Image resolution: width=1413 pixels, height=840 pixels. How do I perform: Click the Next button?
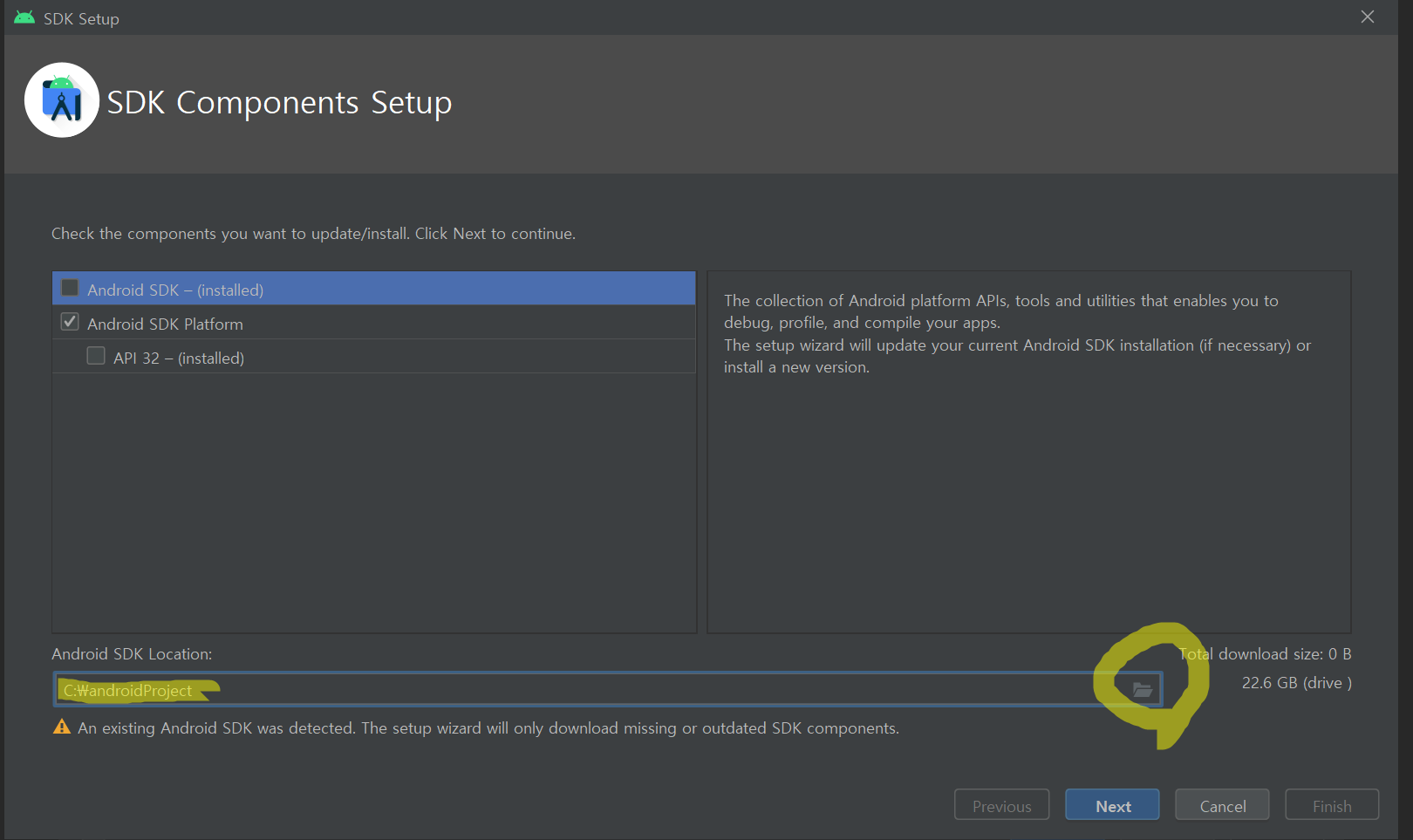[1112, 805]
